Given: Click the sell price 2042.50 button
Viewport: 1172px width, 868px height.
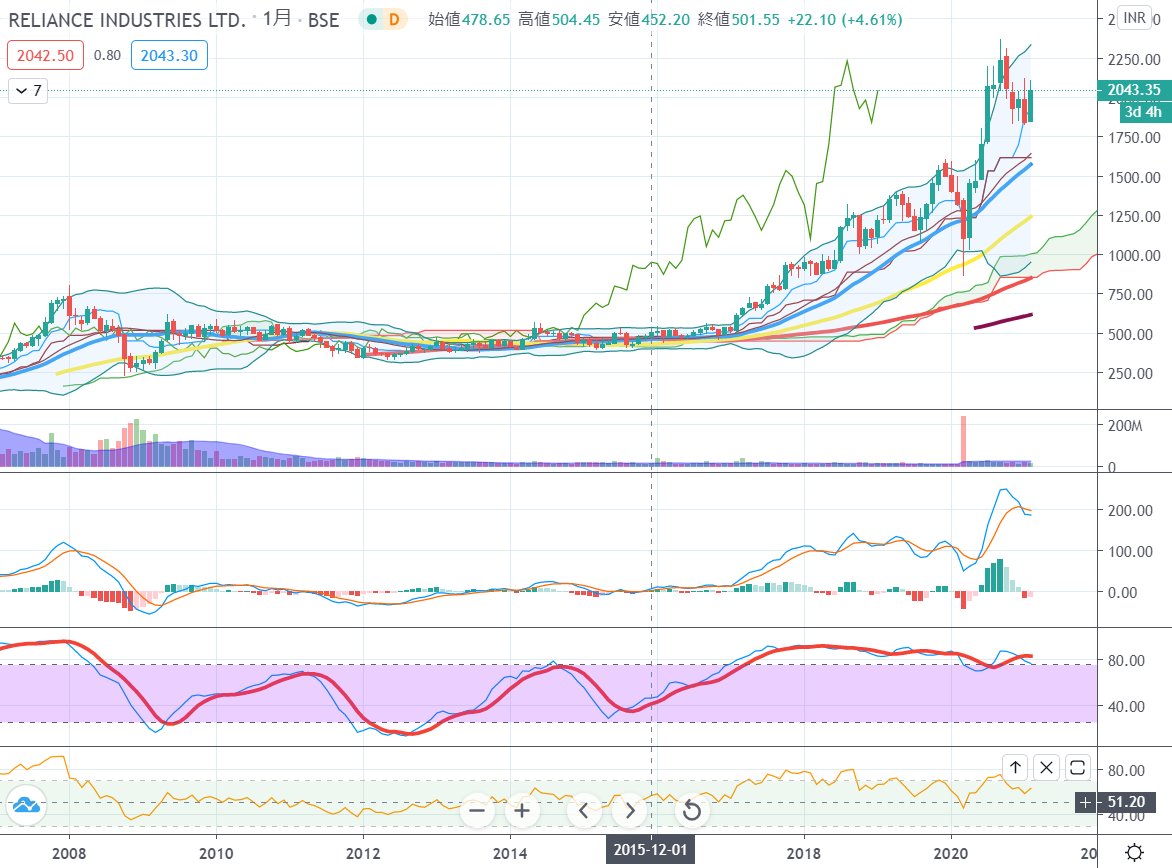Looking at the screenshot, I should coord(46,55).
